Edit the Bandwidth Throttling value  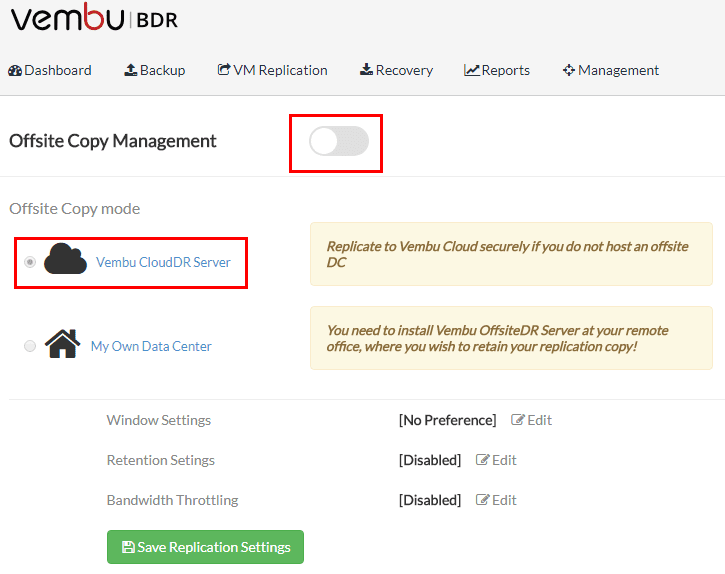[x=497, y=500]
